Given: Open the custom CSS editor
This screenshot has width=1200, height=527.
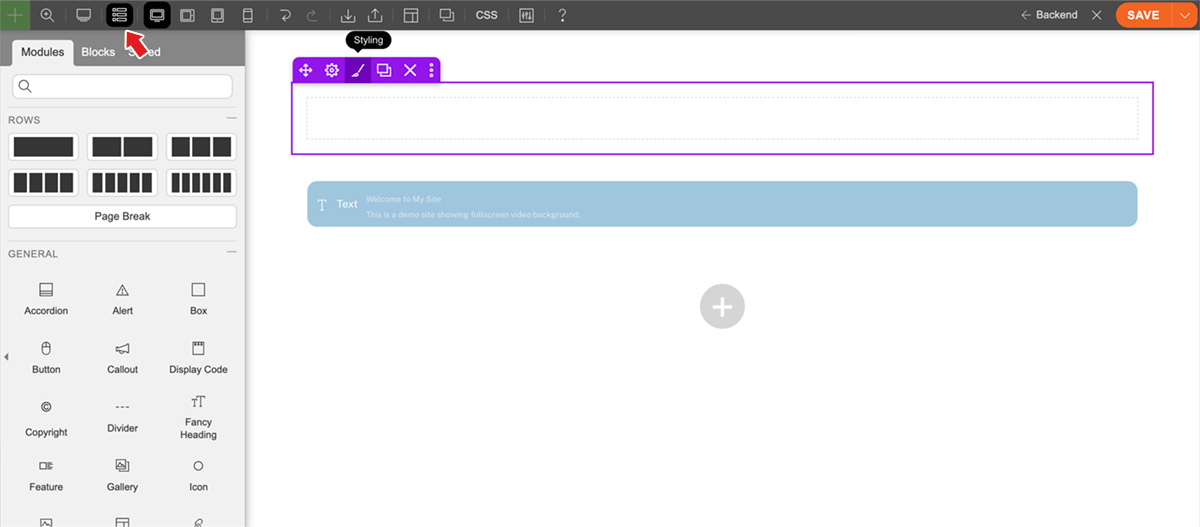Looking at the screenshot, I should click(x=486, y=15).
